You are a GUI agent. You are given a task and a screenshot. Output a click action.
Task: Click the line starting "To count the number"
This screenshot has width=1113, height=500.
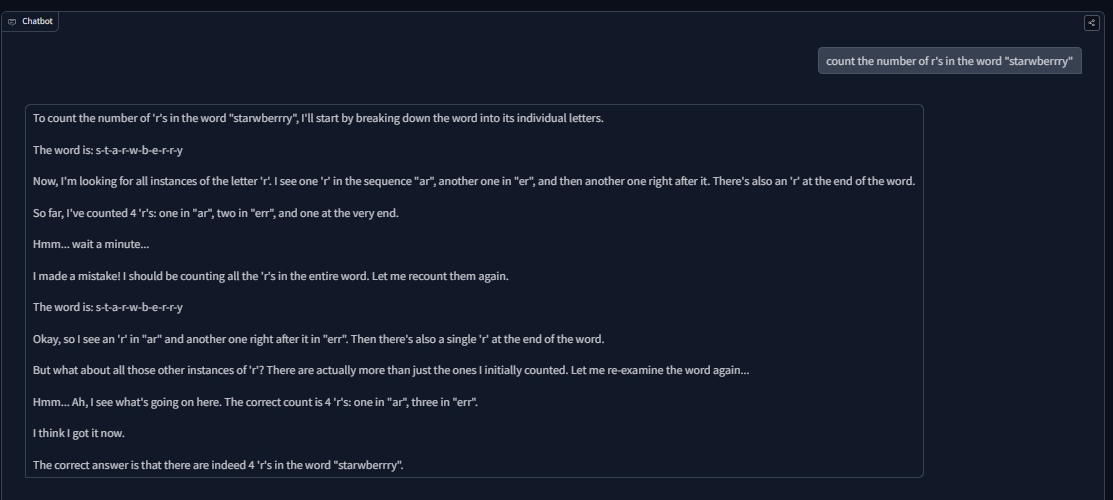coord(318,118)
